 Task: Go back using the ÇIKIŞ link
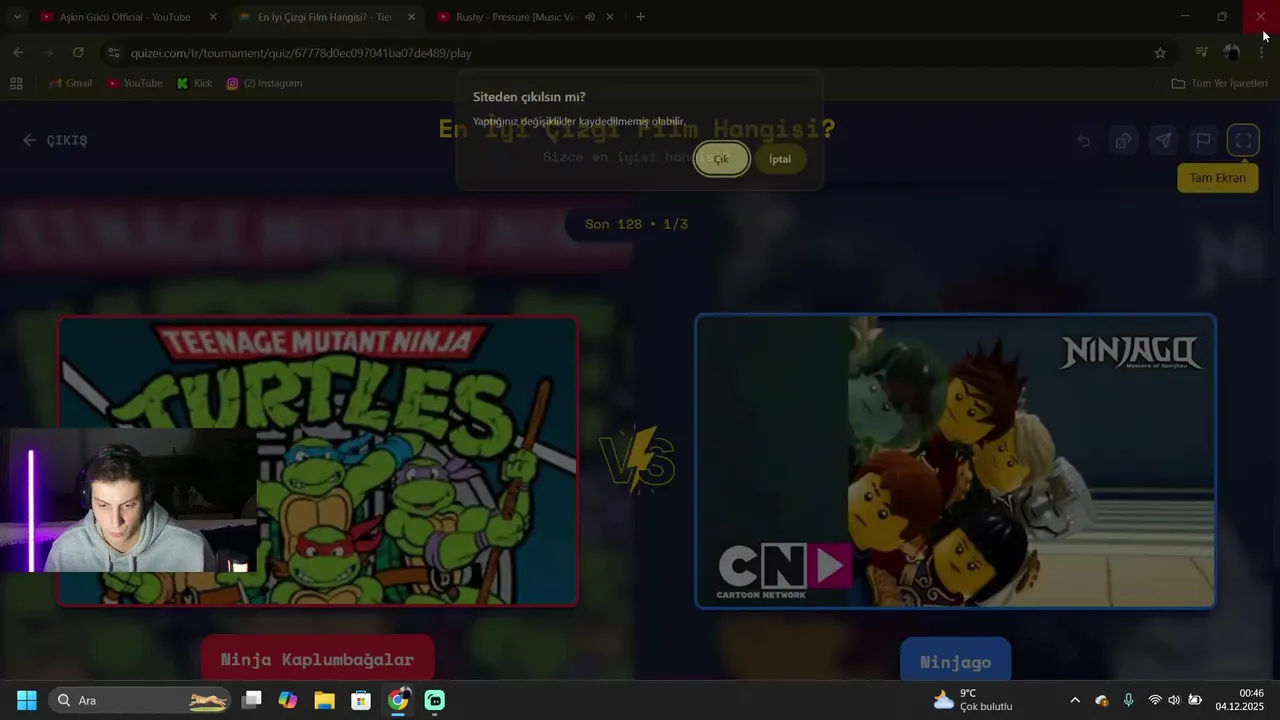click(x=56, y=140)
